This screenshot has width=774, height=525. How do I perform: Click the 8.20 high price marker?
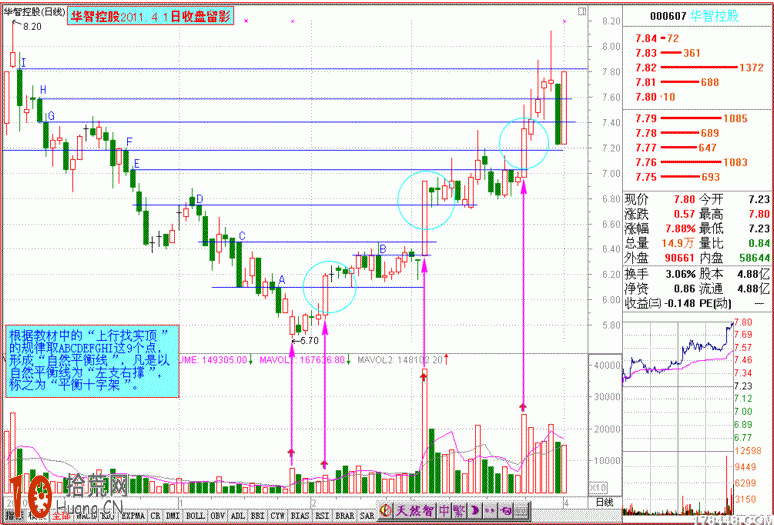click(x=33, y=26)
